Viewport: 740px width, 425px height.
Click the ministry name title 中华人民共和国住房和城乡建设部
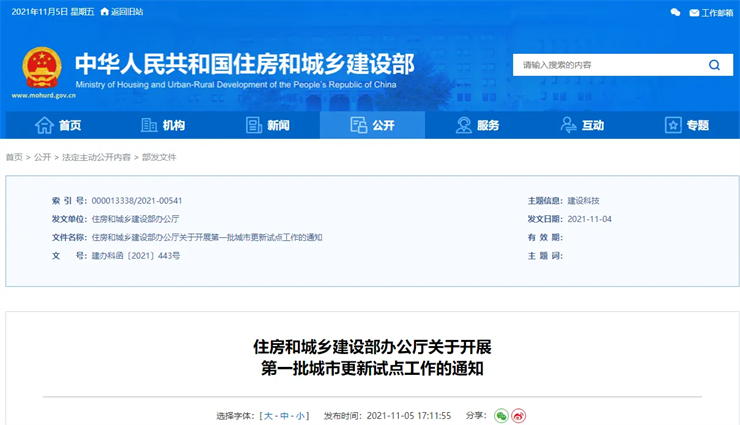245,64
